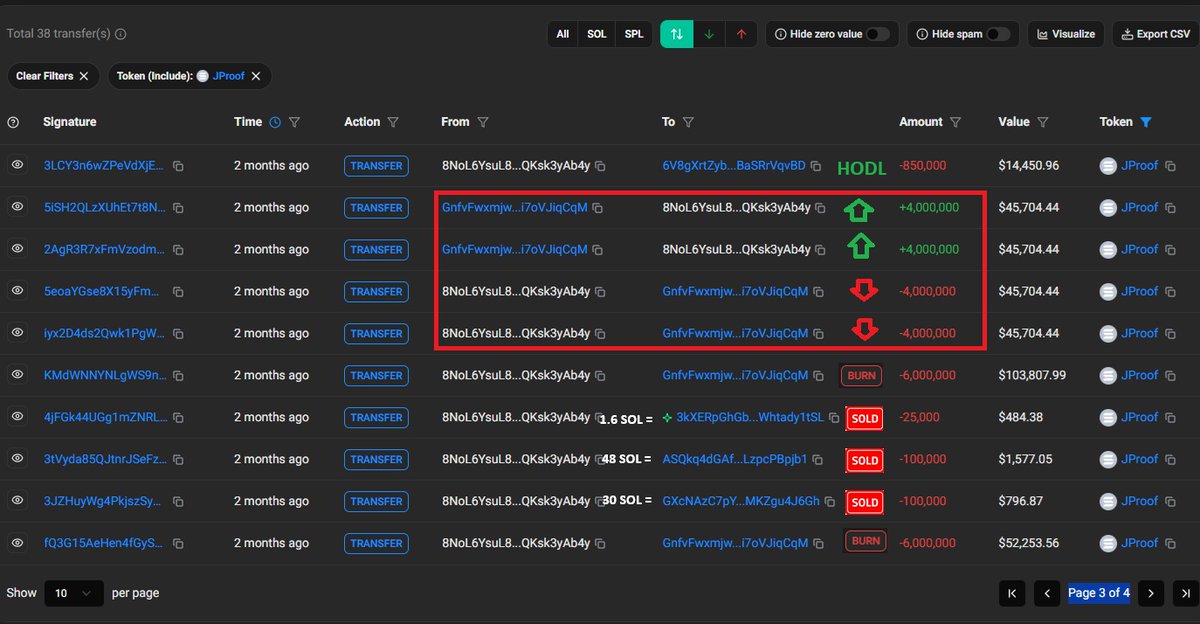
Task: Open the Token column filter
Action: pyautogui.click(x=1146, y=122)
